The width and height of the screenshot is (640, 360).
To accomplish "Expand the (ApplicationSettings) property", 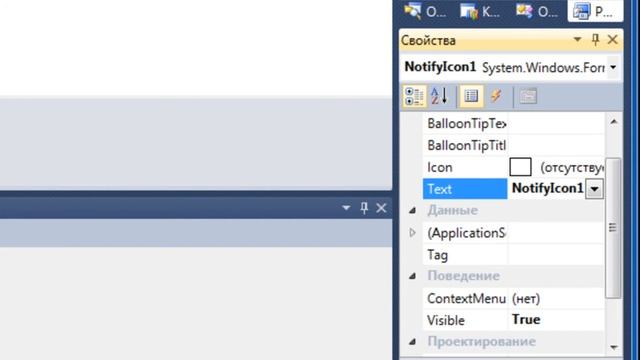I will pos(412,233).
